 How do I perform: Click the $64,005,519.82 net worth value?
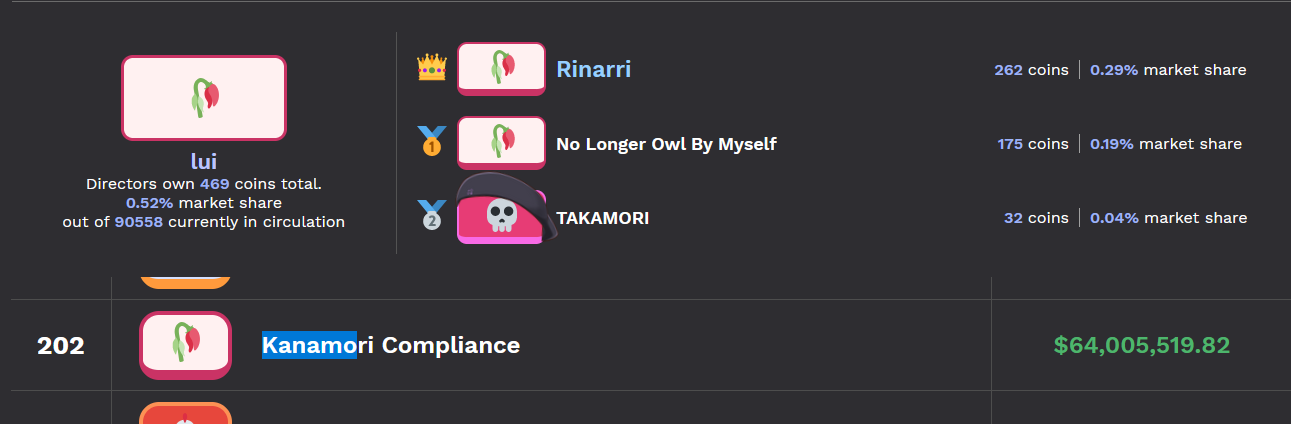1142,345
